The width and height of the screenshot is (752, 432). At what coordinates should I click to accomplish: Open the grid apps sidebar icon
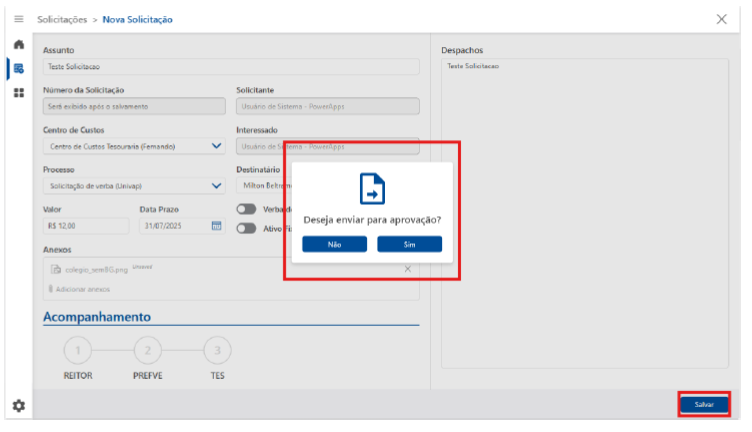18,92
